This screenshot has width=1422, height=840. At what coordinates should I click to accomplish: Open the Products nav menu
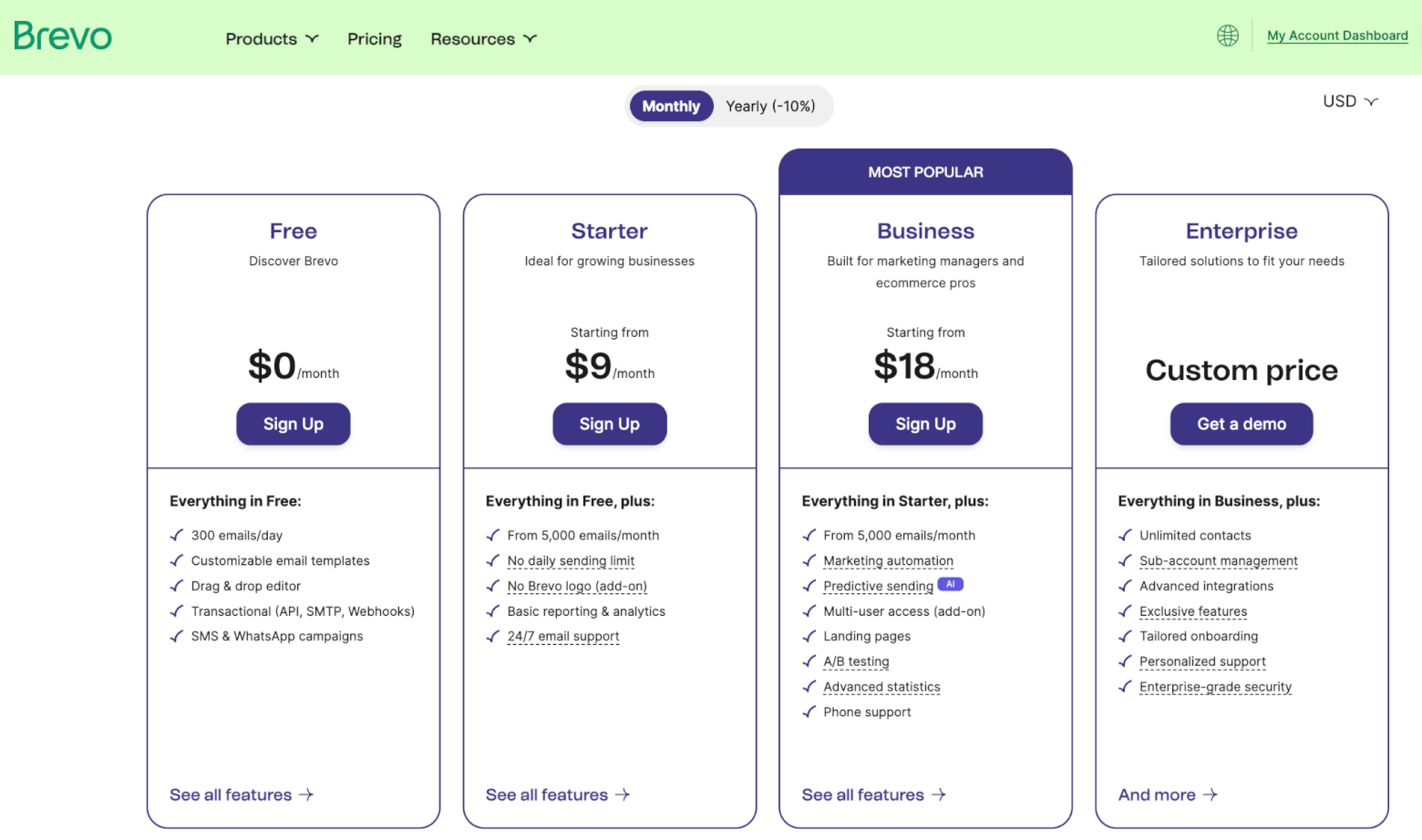(x=272, y=38)
